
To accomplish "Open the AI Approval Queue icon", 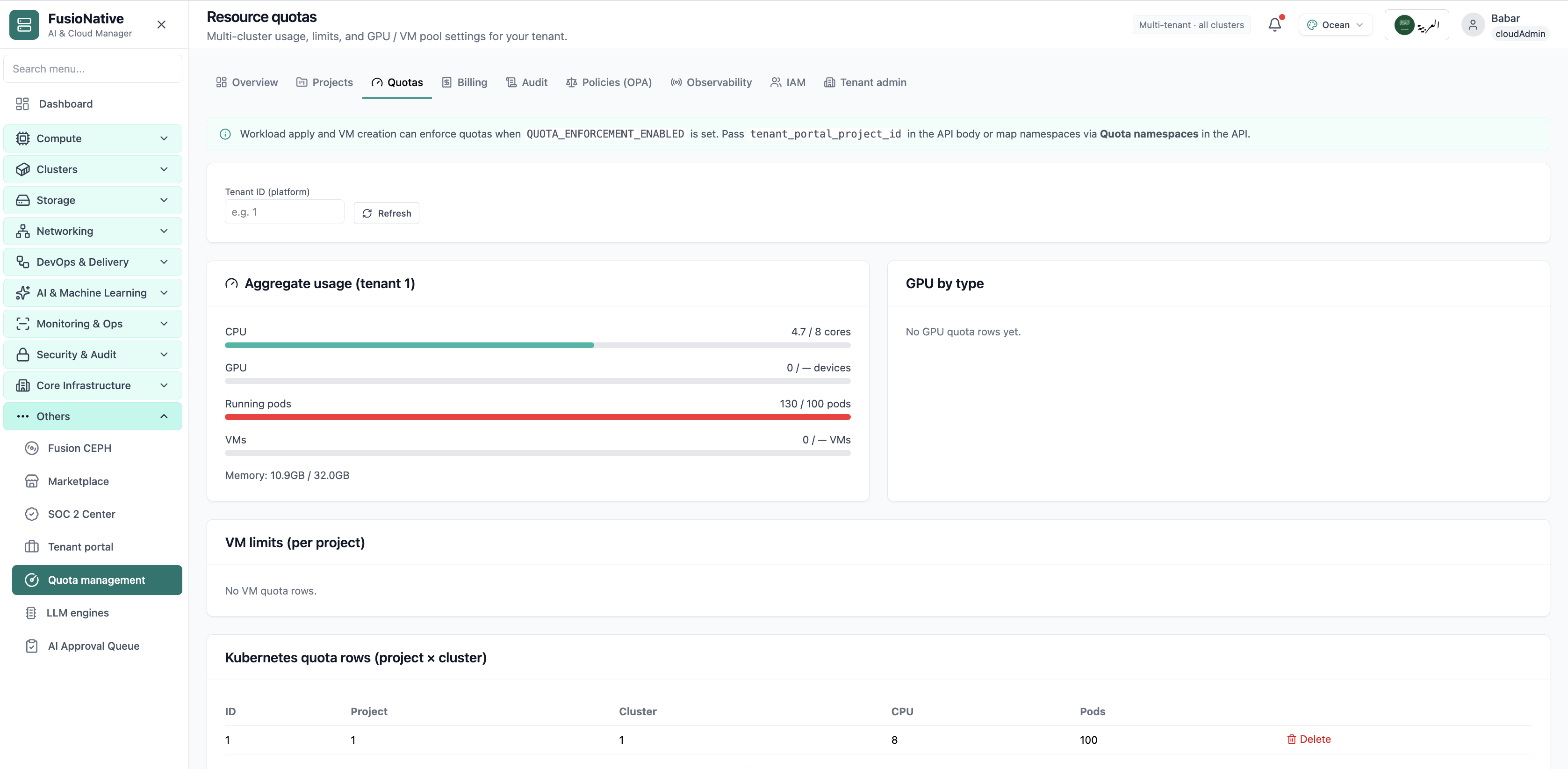I will point(32,646).
